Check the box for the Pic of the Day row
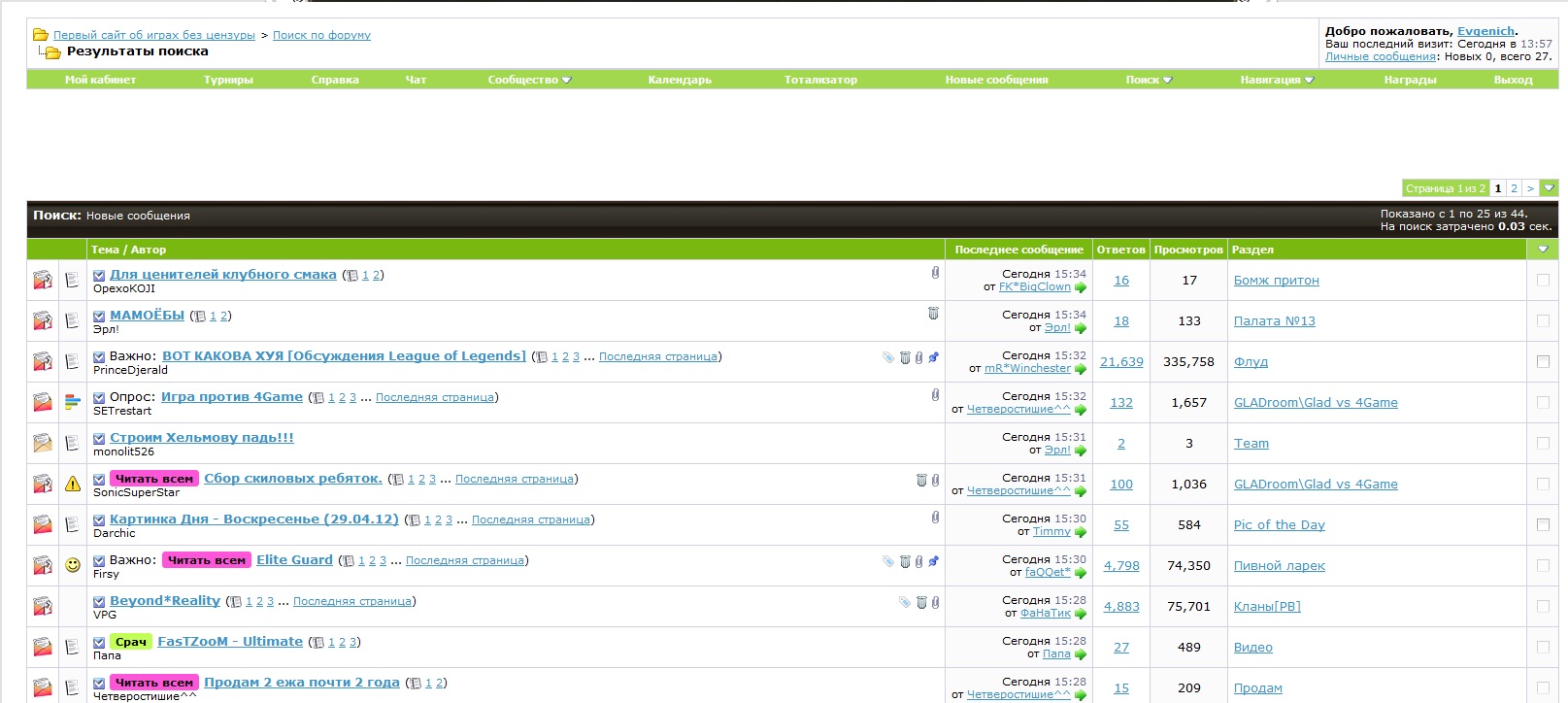Screen dimensions: 1568x703 [x=1543, y=524]
